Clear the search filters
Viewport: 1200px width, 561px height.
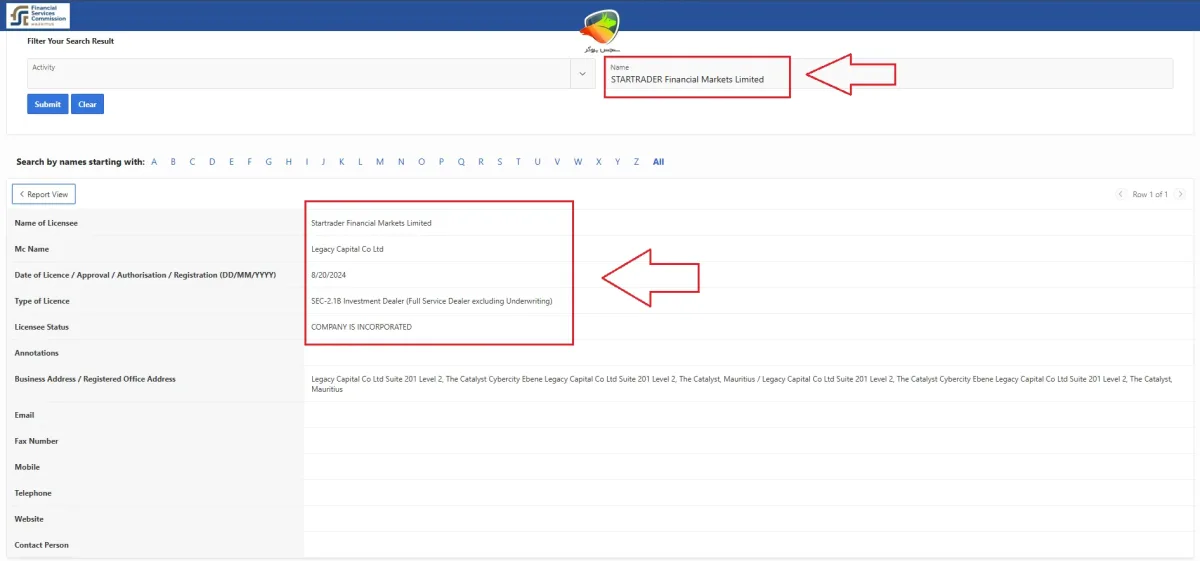point(87,104)
